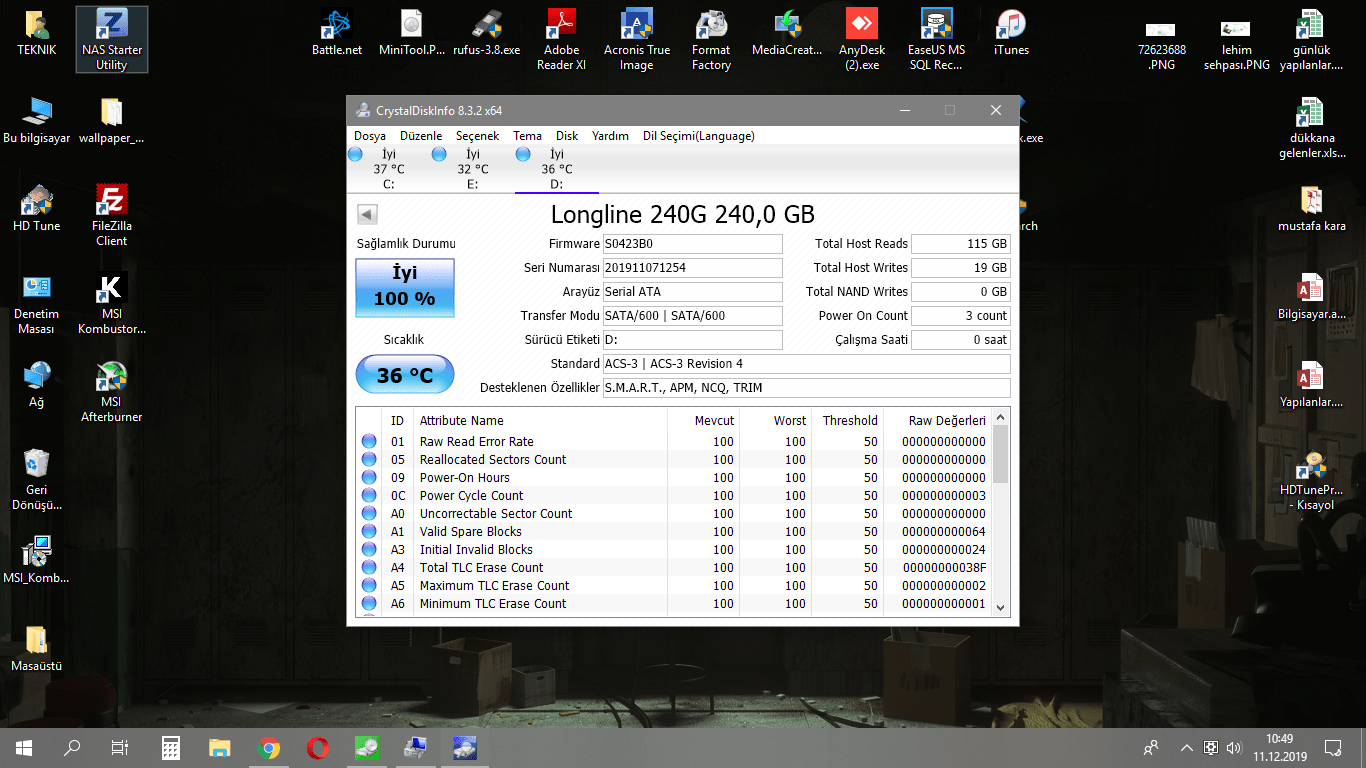
Task: Click the Attribute Name column header
Action: pos(461,421)
